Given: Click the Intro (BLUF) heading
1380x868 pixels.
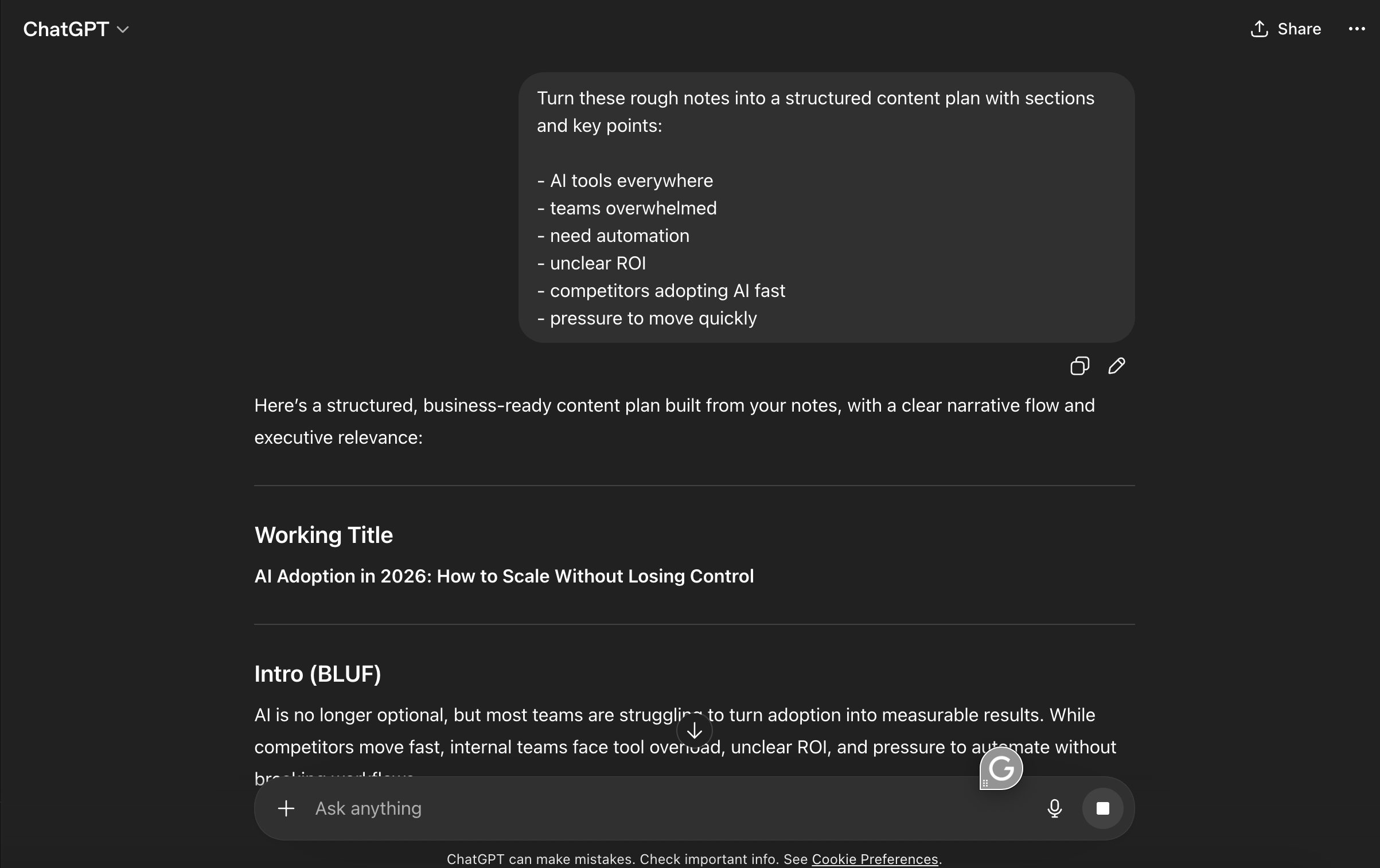Looking at the screenshot, I should [x=318, y=674].
